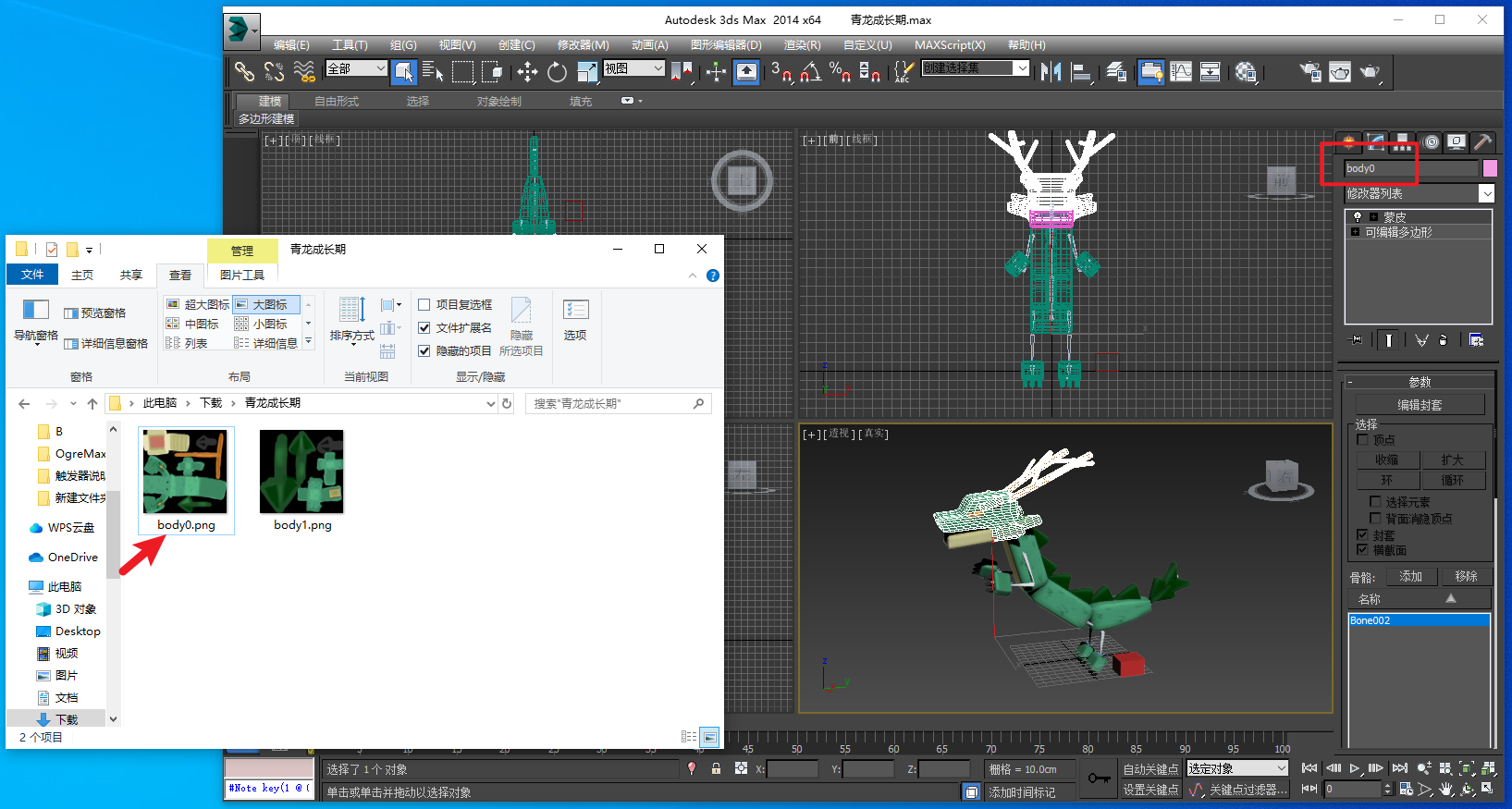Open the Hierarchy command panel tab

[1402, 141]
